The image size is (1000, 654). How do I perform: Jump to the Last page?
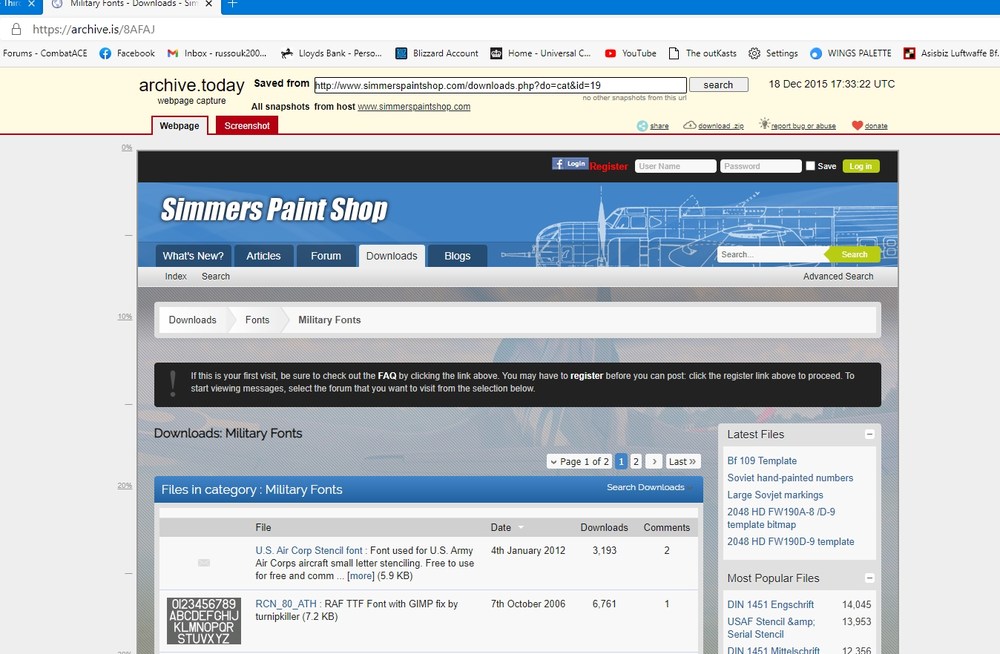(682, 461)
